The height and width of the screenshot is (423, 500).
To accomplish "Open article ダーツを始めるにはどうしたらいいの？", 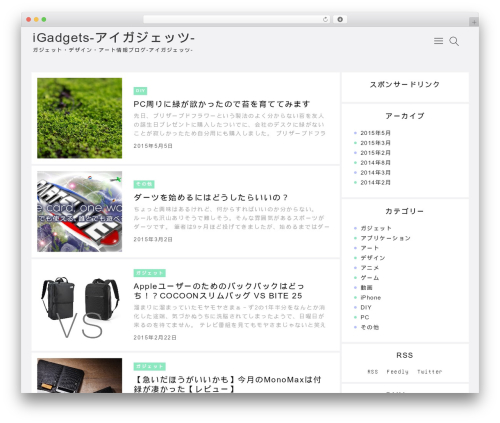I will (x=211, y=197).
